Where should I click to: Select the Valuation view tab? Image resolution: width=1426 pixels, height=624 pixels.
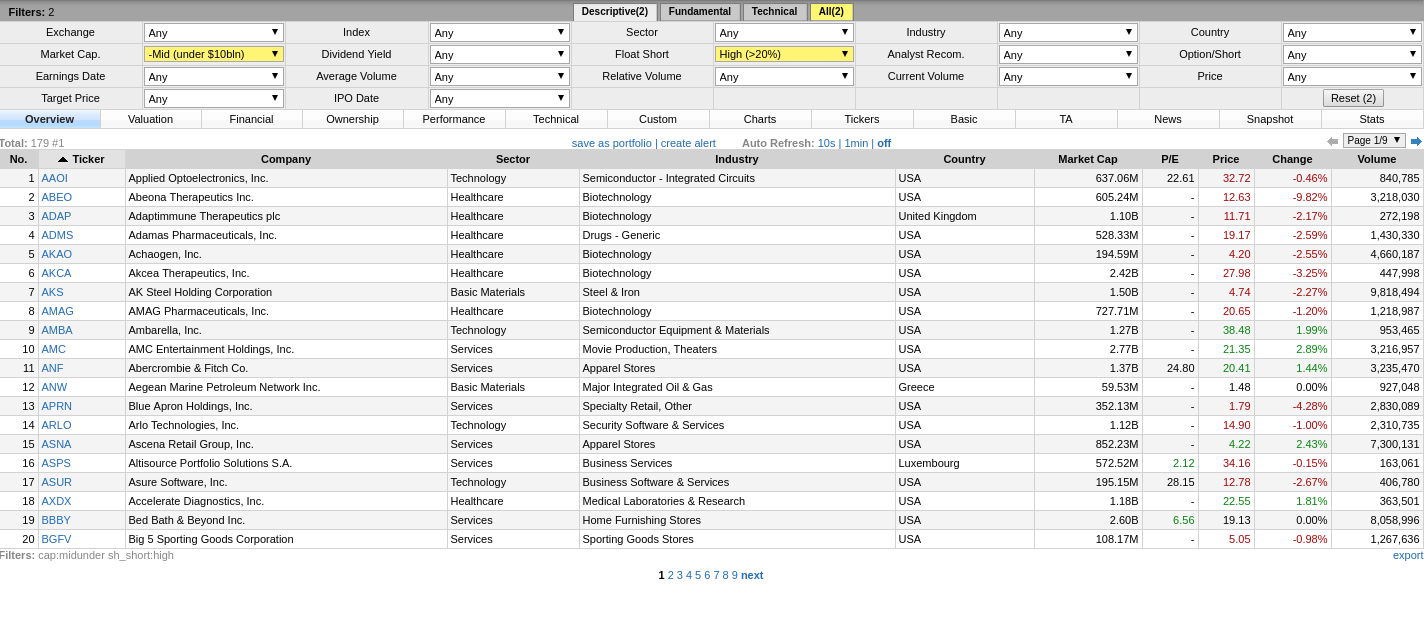coord(151,119)
